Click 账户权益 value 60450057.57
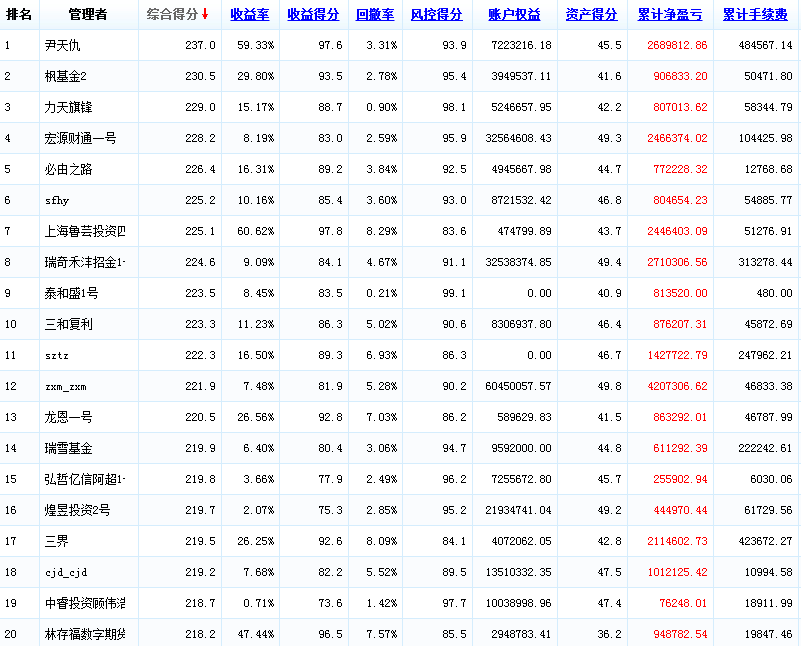This screenshot has height=646, width=801. [519, 387]
